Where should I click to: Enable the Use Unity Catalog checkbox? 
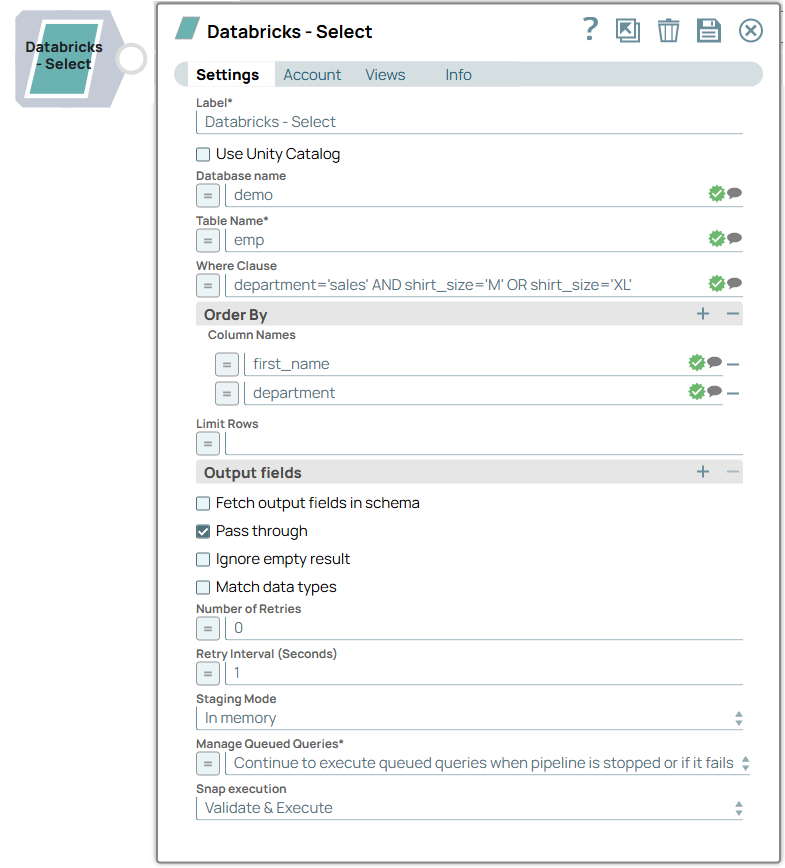point(203,154)
